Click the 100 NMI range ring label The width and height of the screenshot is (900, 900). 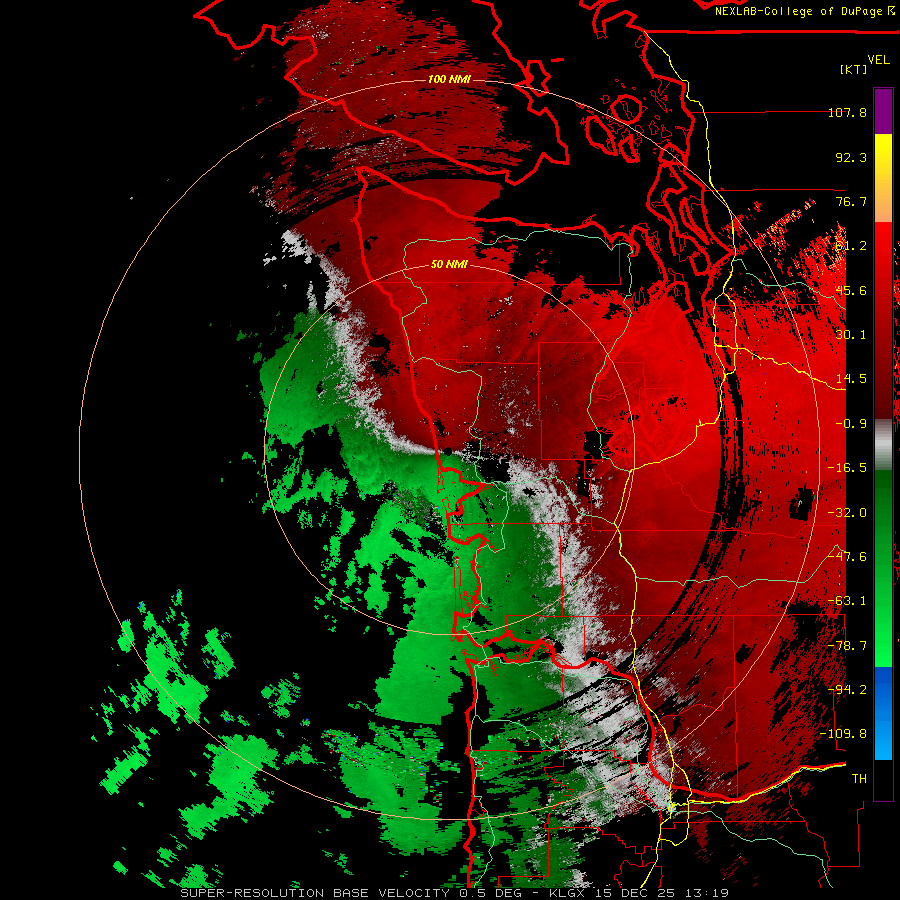[x=449, y=79]
